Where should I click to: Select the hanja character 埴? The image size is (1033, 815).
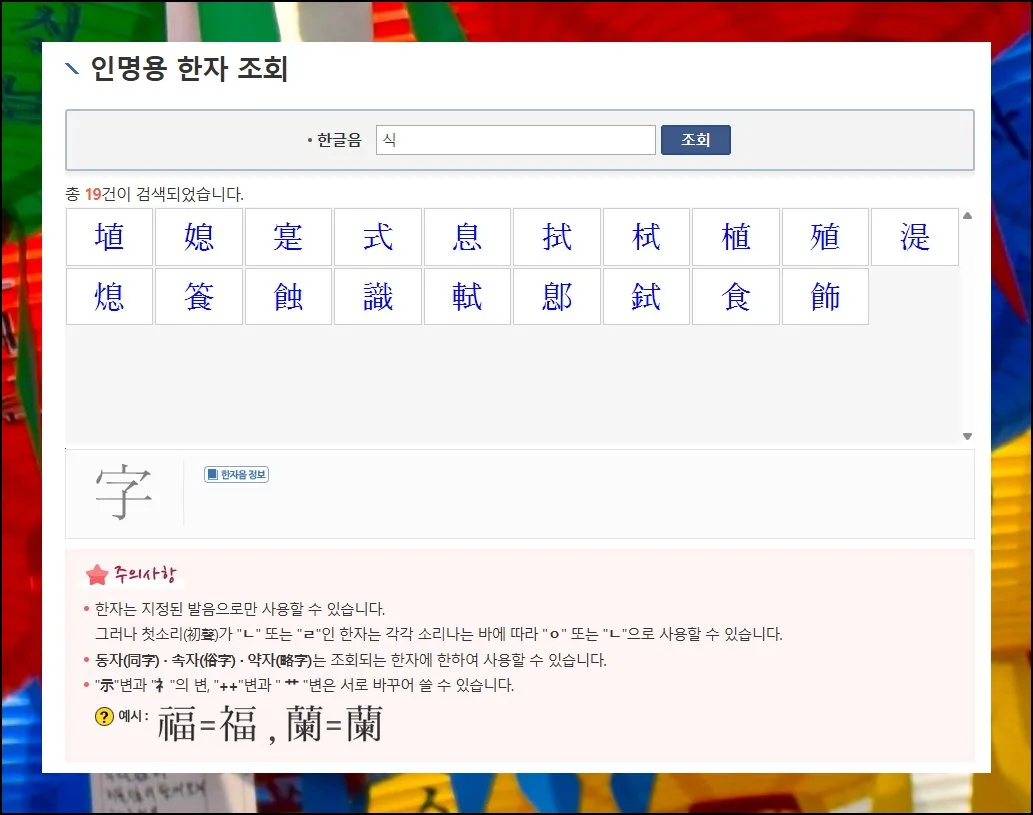tap(109, 237)
